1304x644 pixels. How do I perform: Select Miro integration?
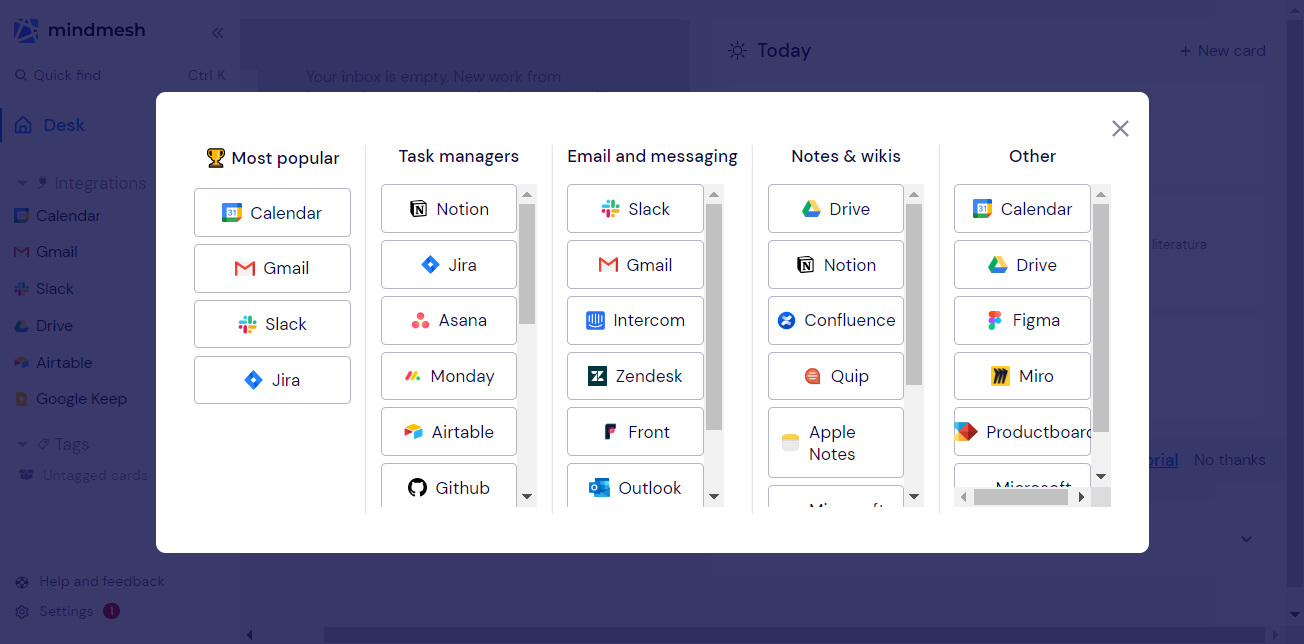pos(1022,377)
